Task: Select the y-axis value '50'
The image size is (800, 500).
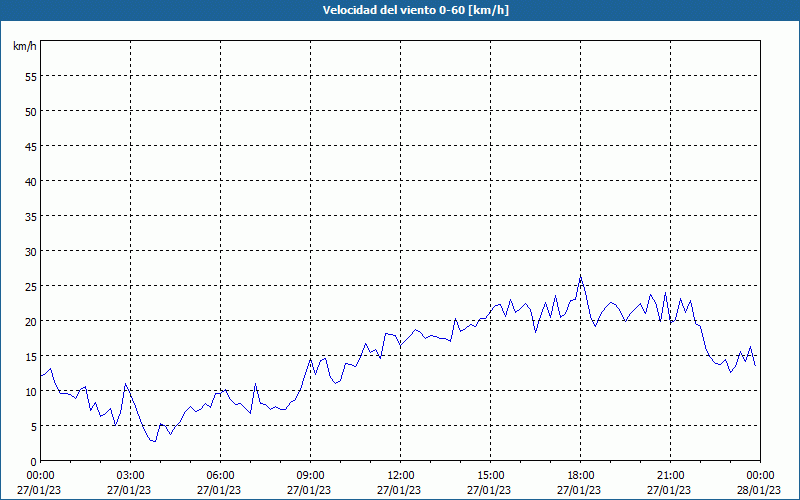Action: point(31,112)
